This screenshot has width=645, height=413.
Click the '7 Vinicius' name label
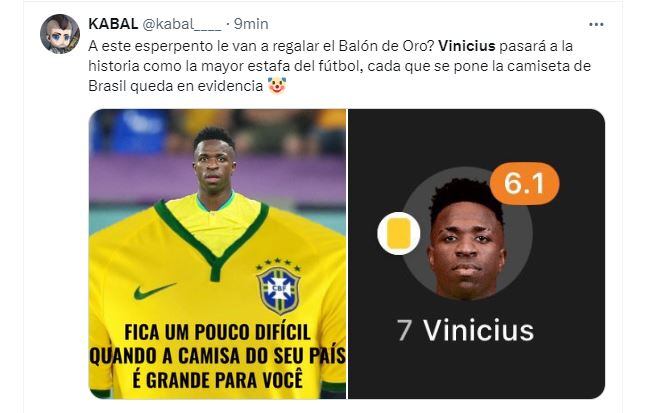tap(465, 330)
